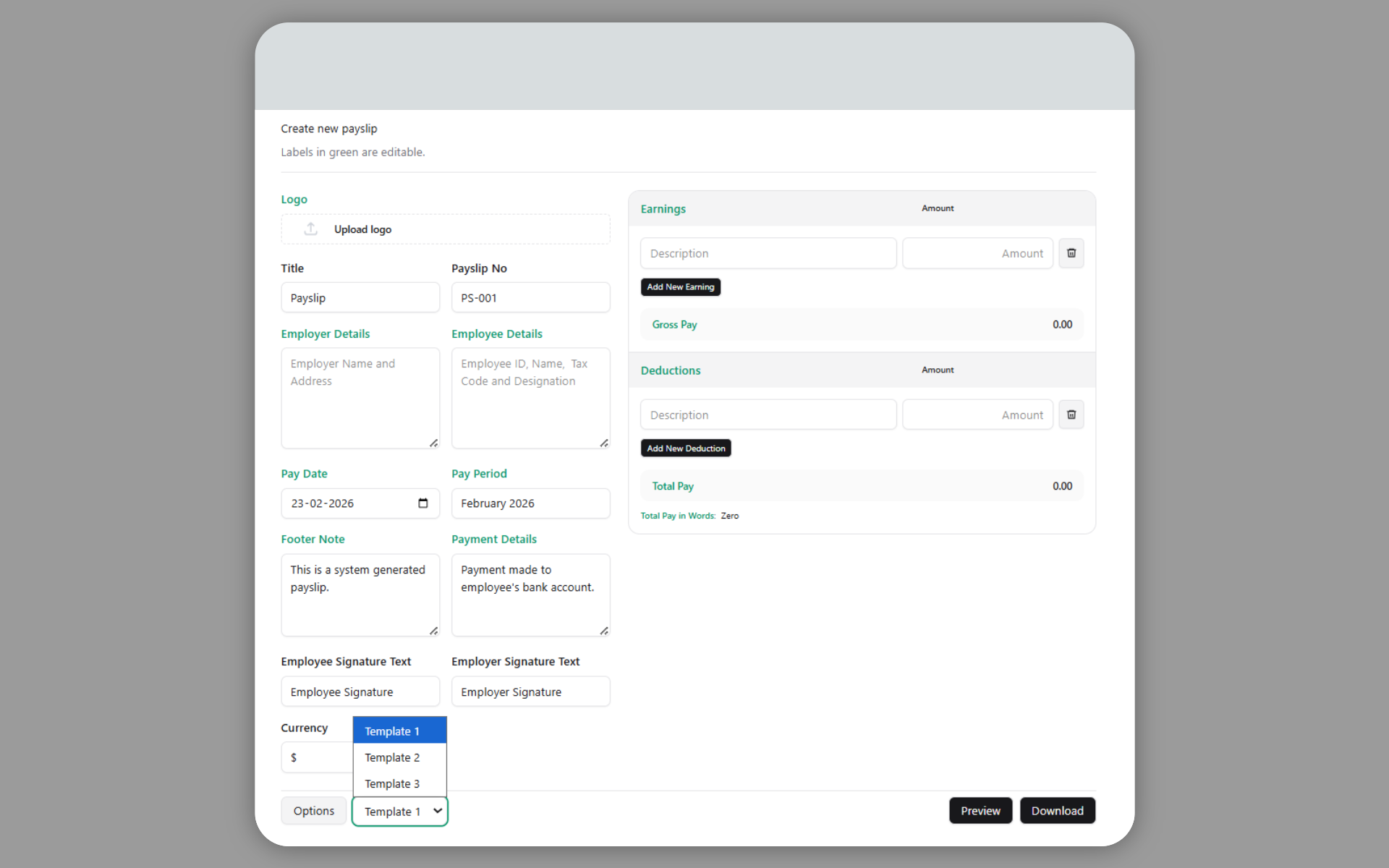
Task: Select the highlighted Template 1 option
Action: point(391,731)
